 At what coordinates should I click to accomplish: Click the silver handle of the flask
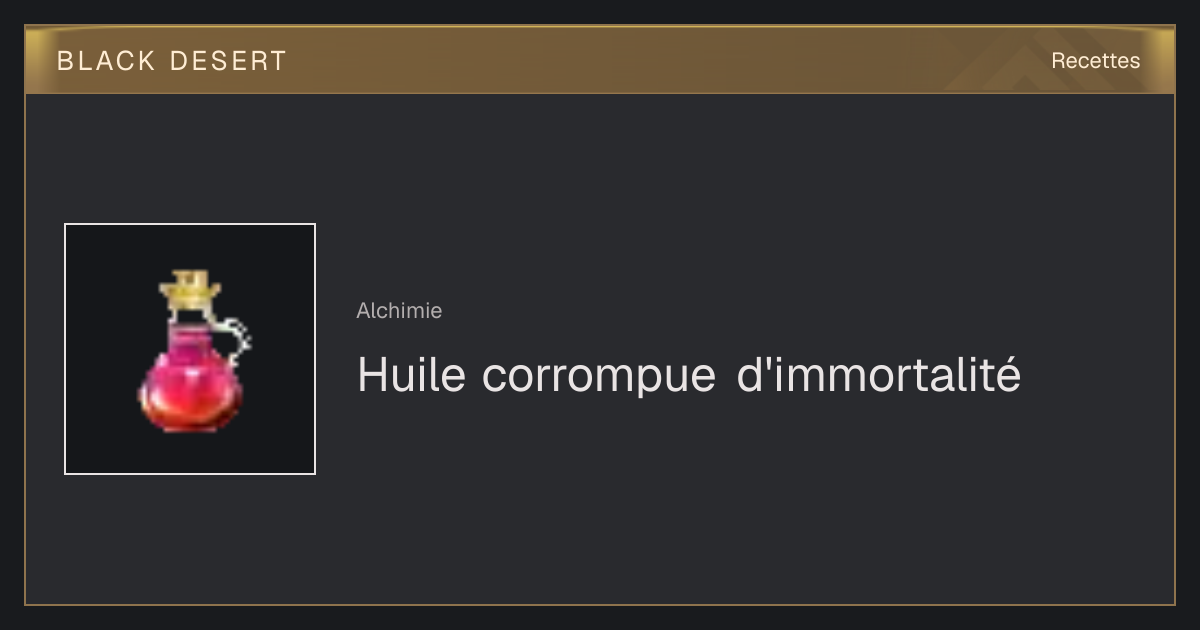(x=235, y=341)
